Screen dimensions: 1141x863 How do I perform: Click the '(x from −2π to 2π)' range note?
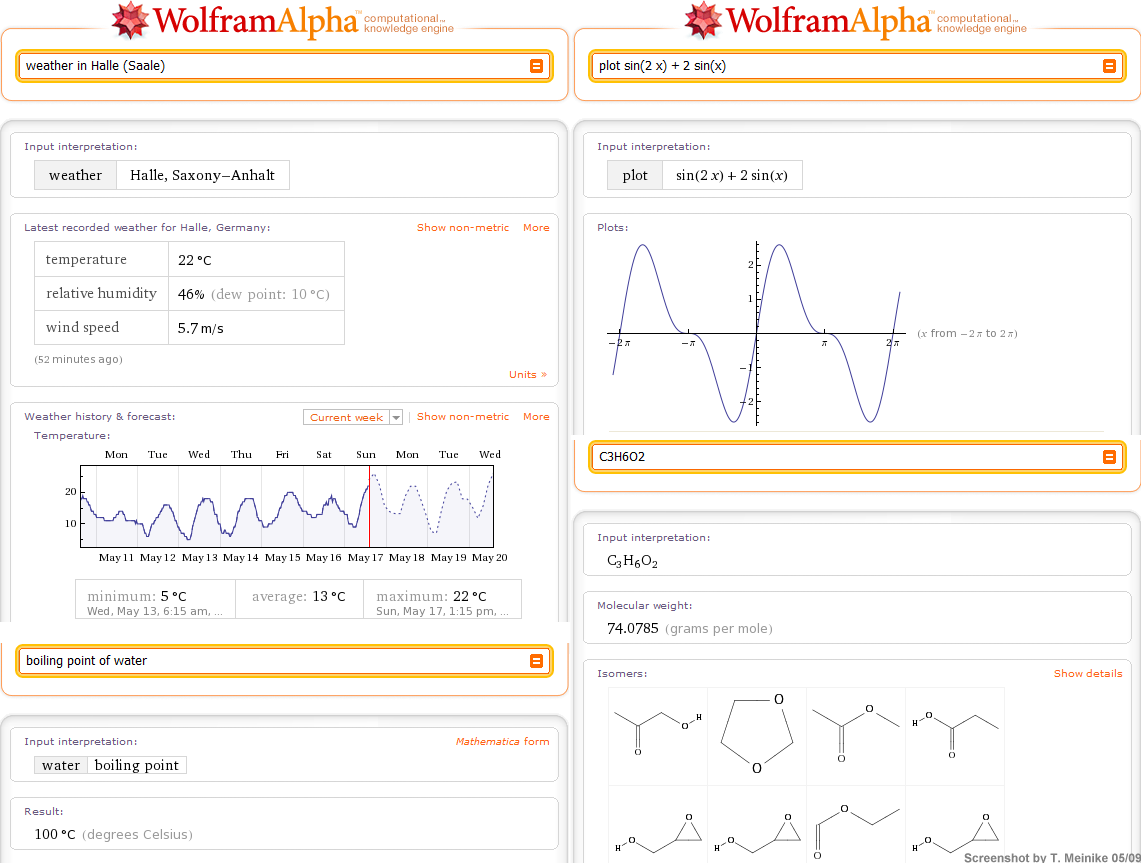click(x=967, y=334)
